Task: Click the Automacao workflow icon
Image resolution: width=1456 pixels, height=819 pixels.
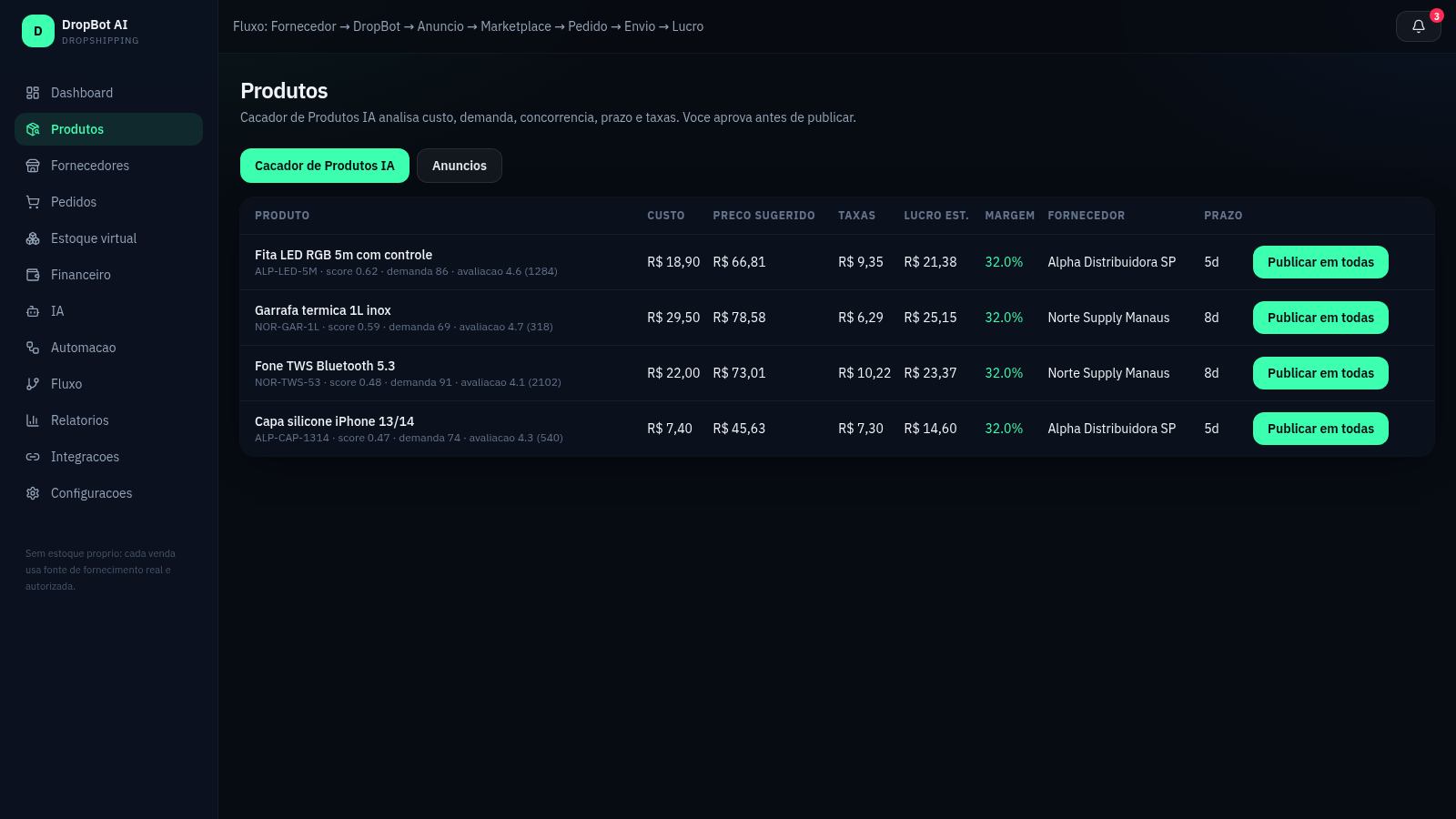Action: click(x=33, y=348)
